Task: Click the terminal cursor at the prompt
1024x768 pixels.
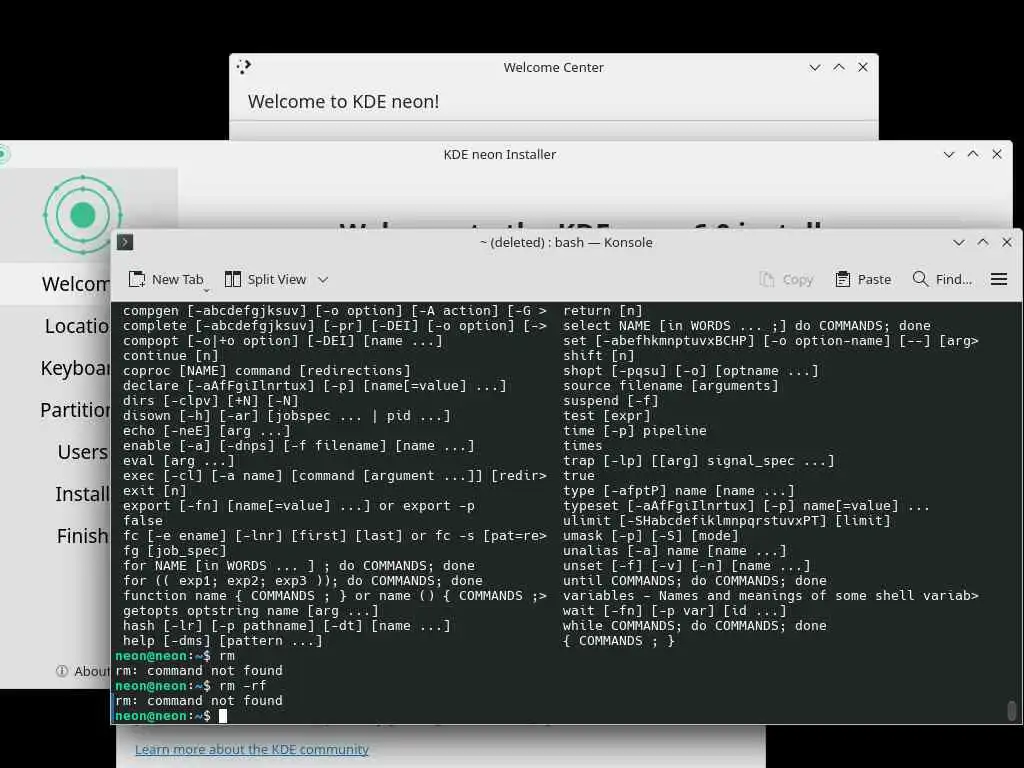Action: point(223,716)
